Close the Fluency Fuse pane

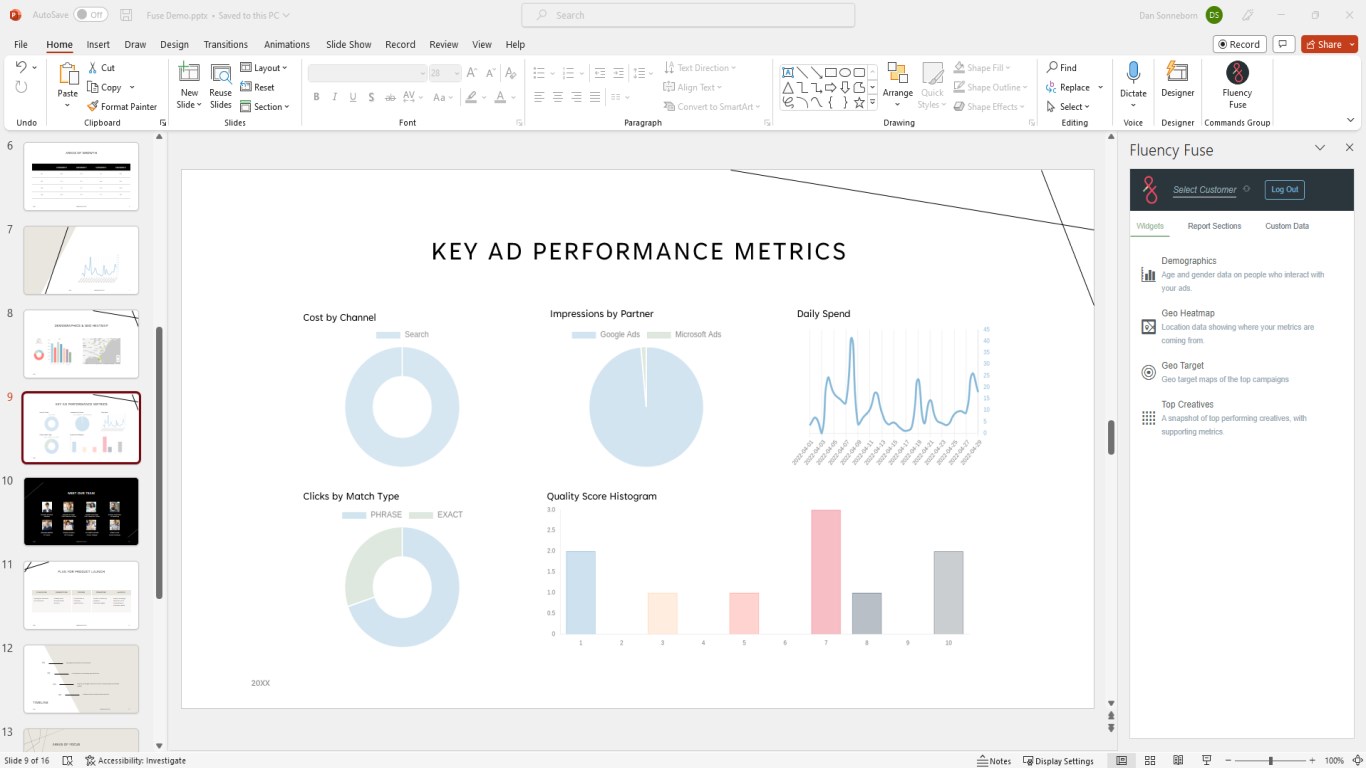1349,148
